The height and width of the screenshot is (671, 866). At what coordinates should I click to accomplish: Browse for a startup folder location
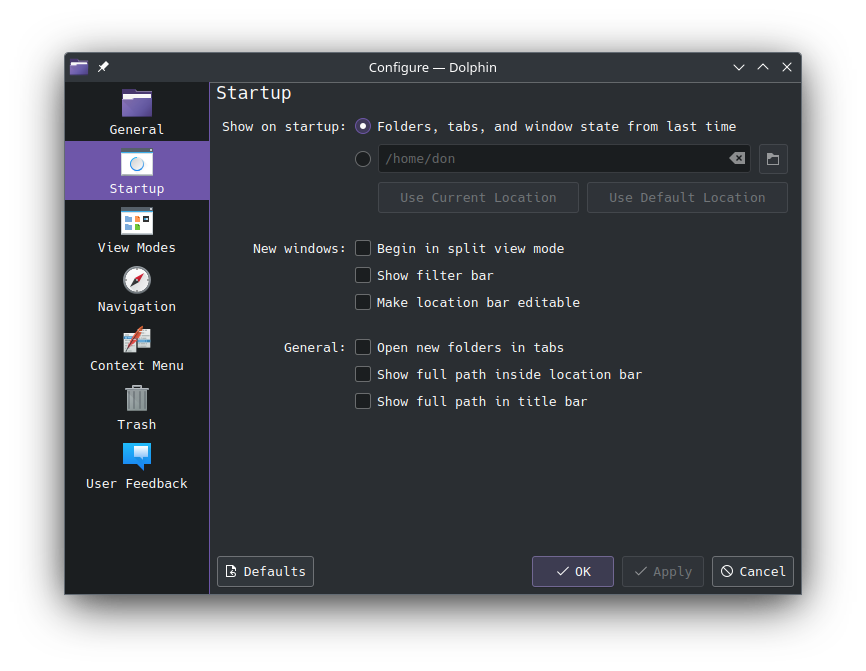pyautogui.click(x=773, y=159)
